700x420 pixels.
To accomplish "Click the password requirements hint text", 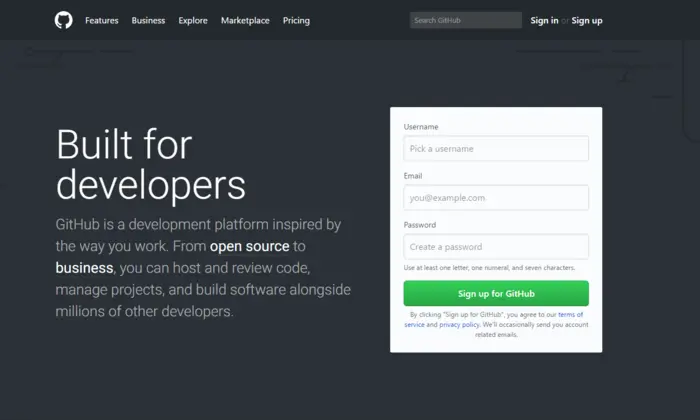I will (489, 268).
